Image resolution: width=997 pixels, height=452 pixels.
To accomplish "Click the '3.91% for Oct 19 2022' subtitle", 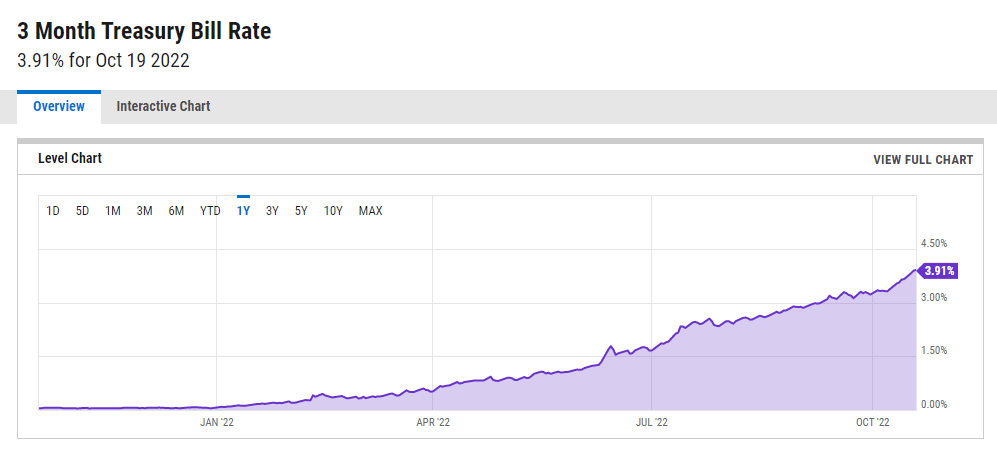I will tap(104, 60).
